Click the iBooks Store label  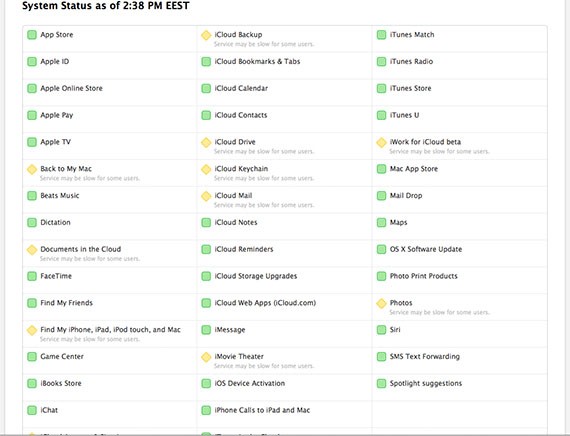coord(61,383)
